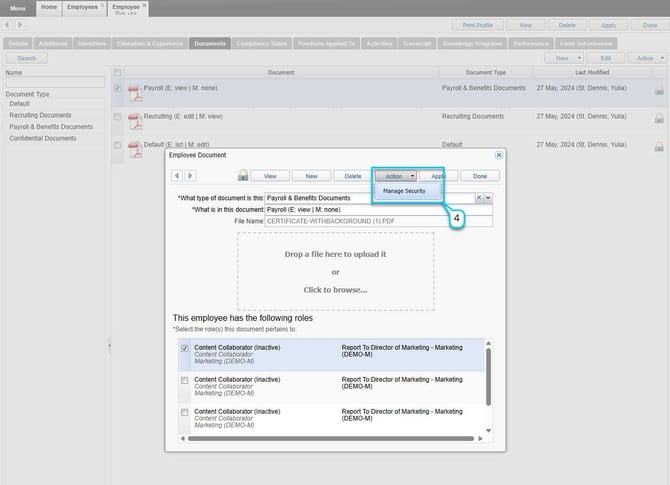Click the file drop zone to browse
Viewport: 670px width, 485px height.
click(x=335, y=272)
